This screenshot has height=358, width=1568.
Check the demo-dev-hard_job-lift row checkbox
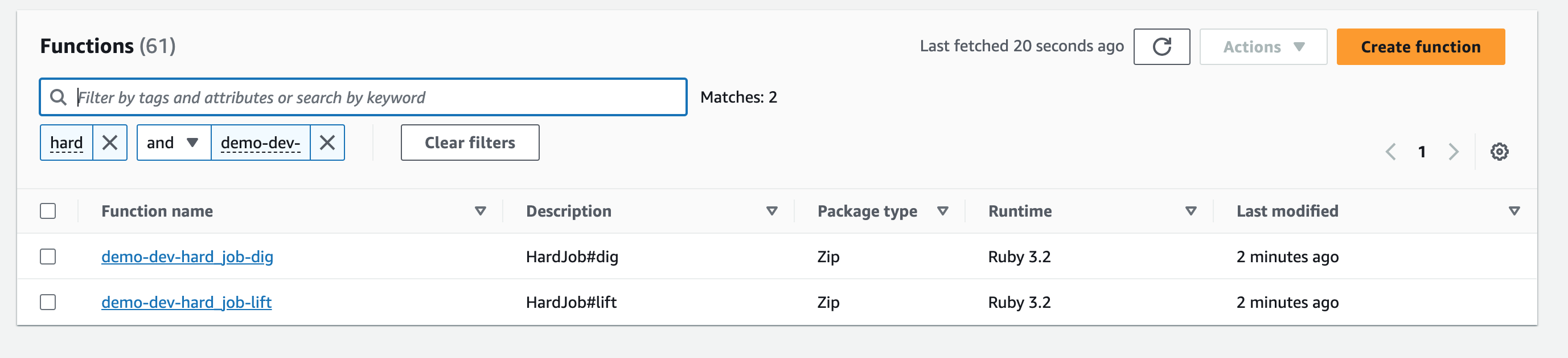[x=48, y=303]
